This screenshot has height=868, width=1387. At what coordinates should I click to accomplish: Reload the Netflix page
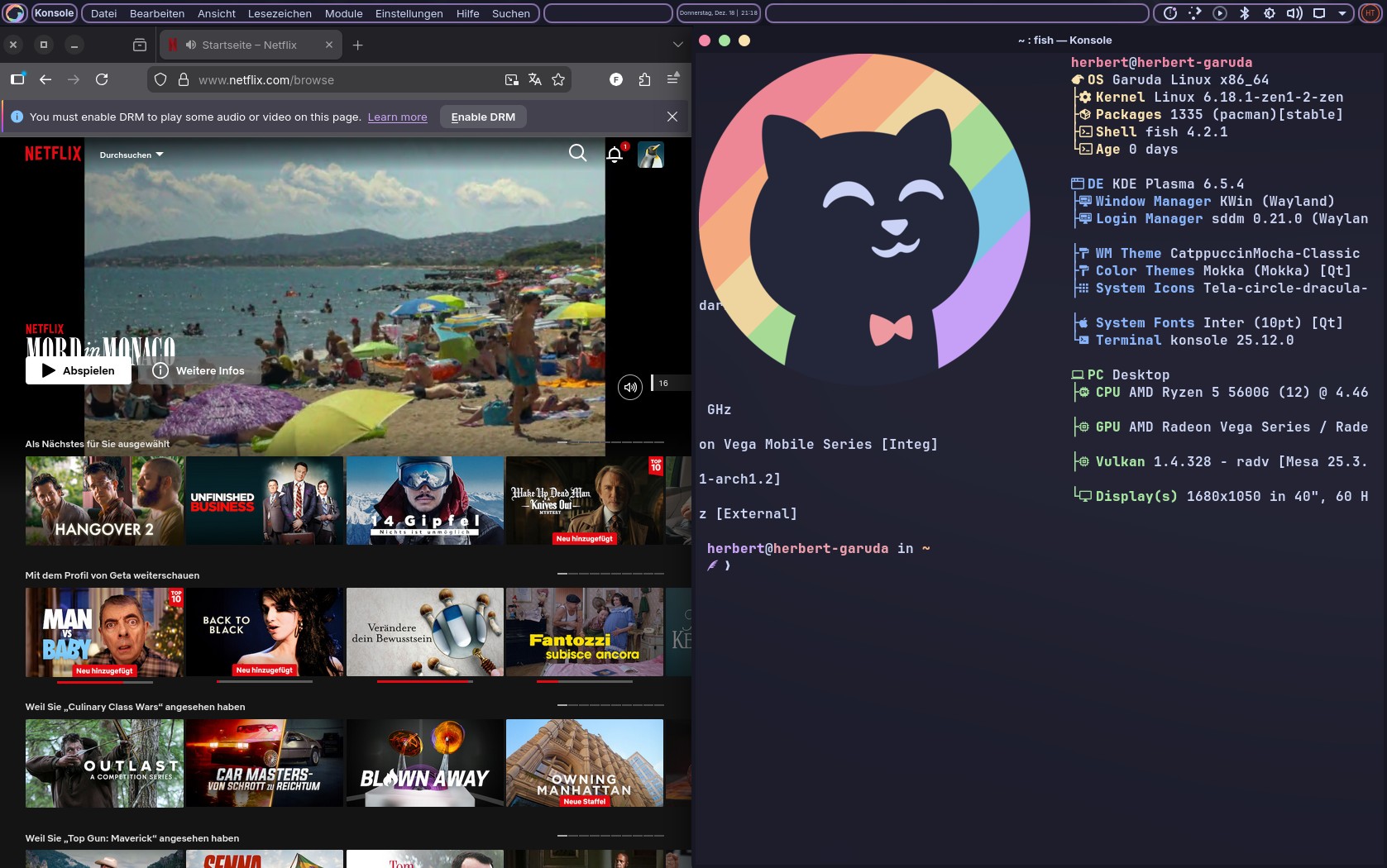point(102,79)
